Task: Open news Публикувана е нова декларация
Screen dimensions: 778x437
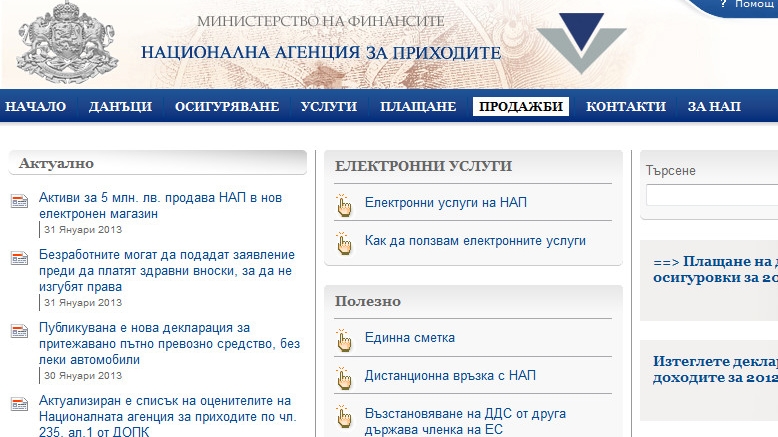Action: pyautogui.click(x=169, y=343)
